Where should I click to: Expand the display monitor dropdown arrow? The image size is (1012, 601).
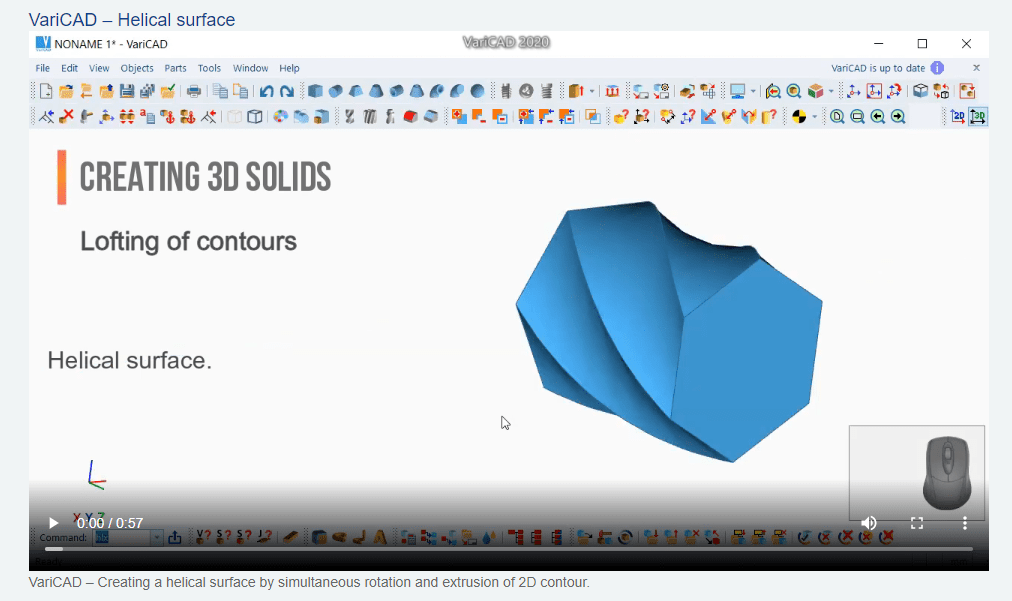pos(753,91)
